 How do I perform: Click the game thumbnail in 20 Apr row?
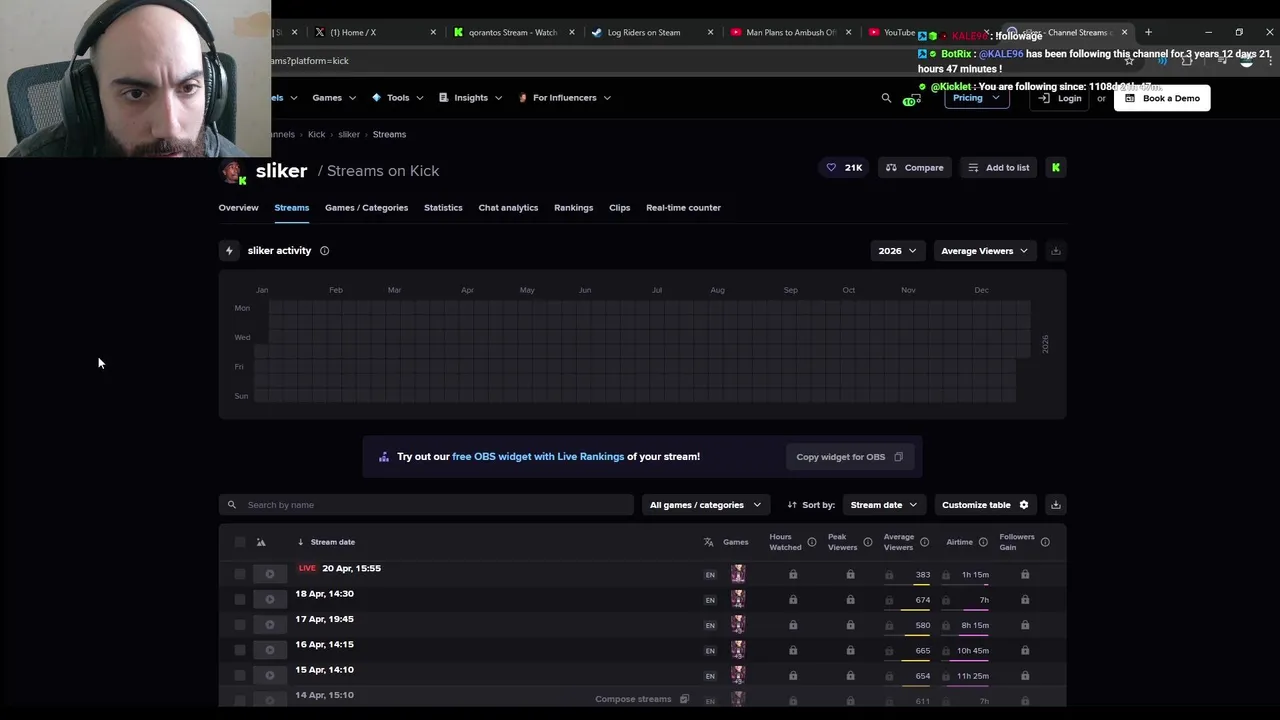pos(738,574)
